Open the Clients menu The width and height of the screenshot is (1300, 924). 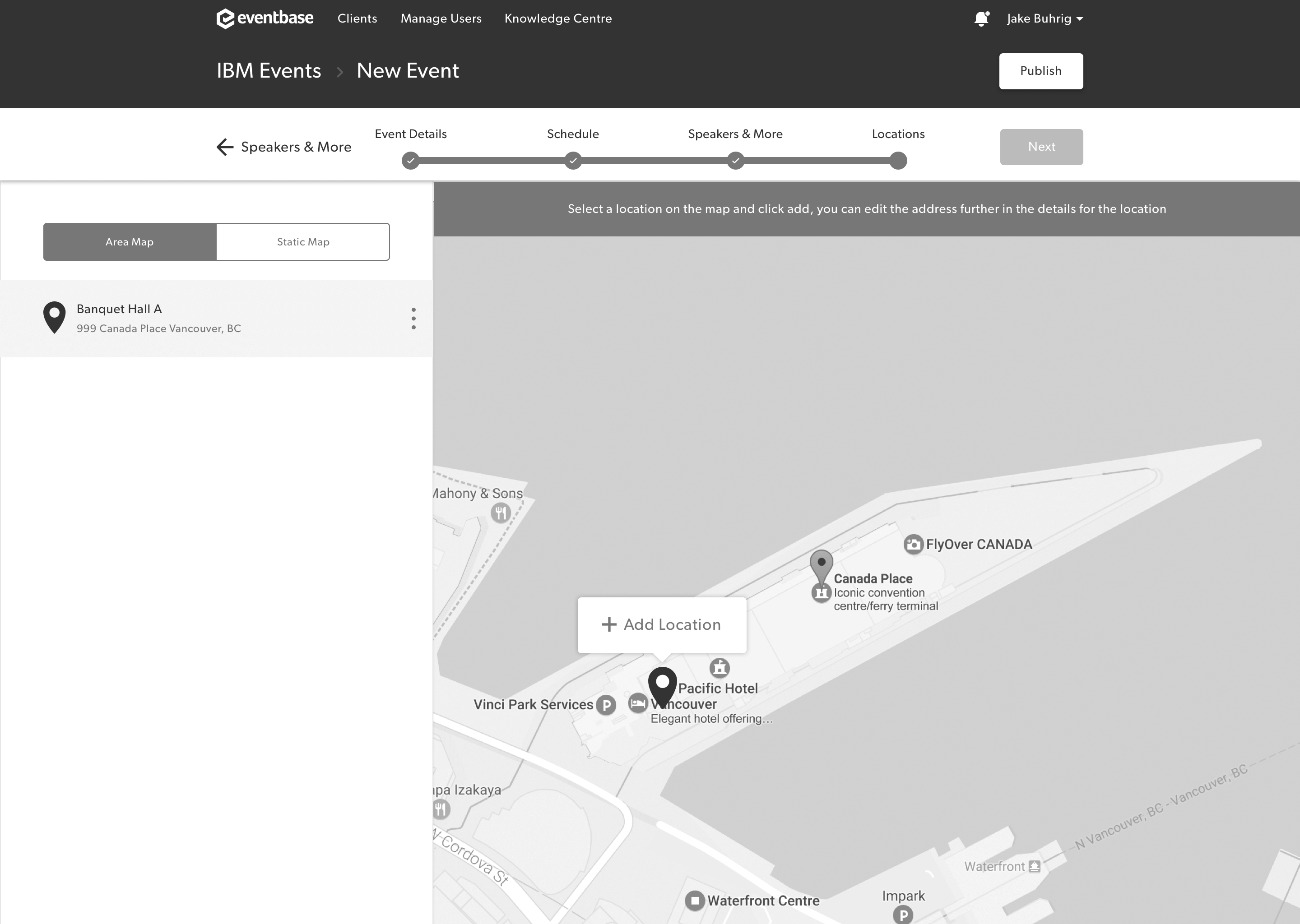tap(357, 18)
